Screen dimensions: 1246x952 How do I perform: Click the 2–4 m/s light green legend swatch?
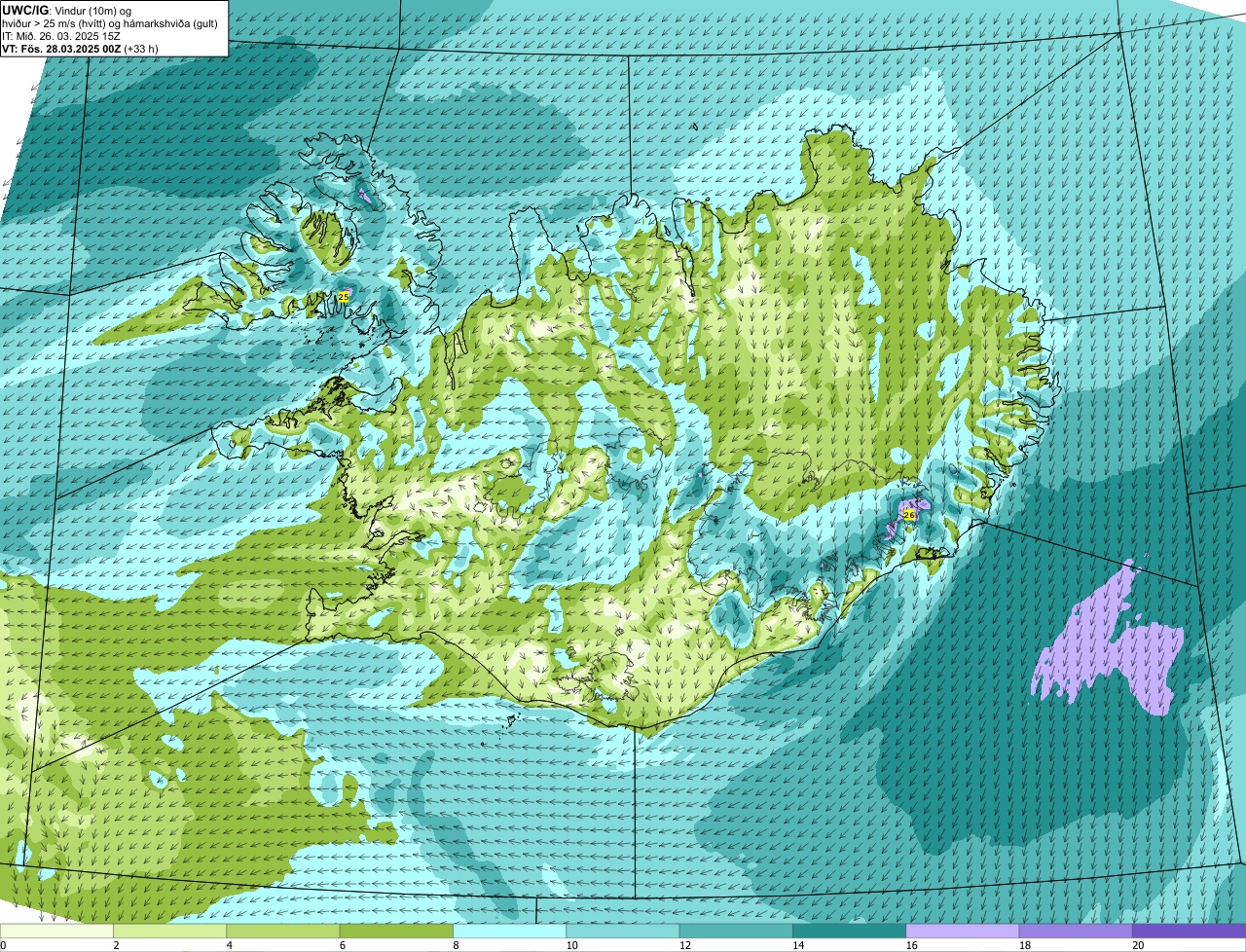tap(170, 931)
